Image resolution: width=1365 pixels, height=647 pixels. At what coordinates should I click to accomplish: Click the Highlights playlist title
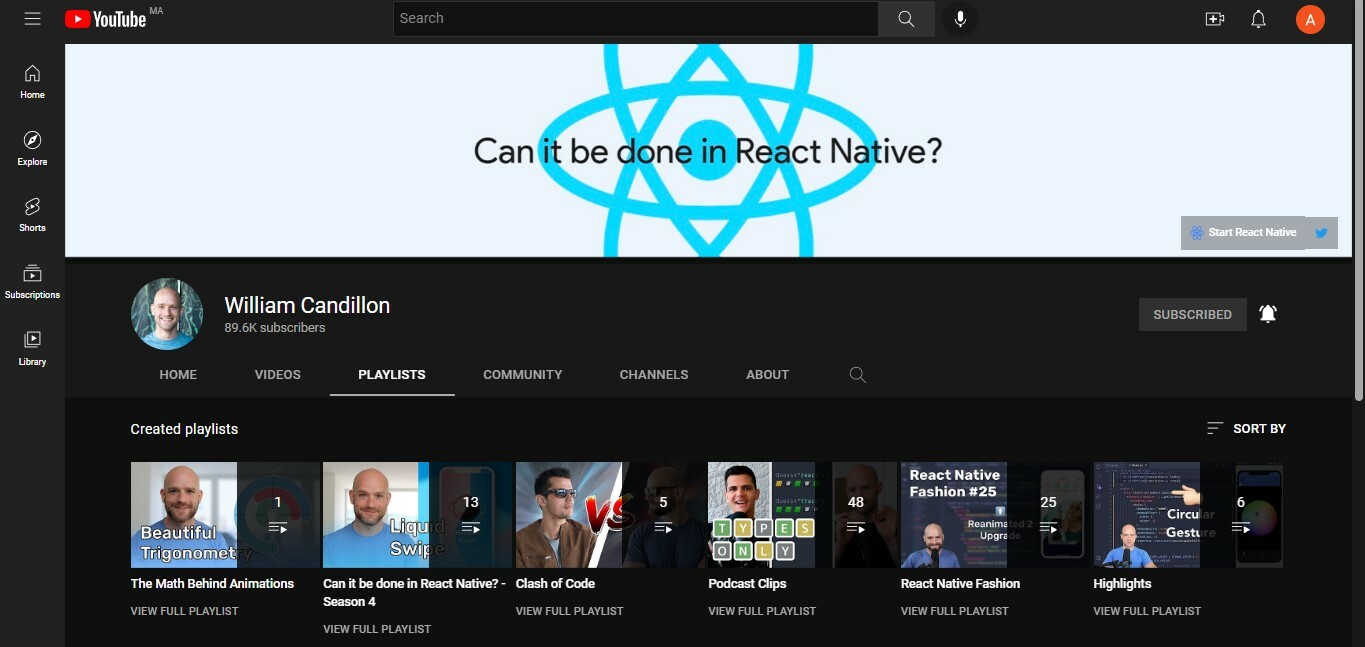tap(1122, 584)
